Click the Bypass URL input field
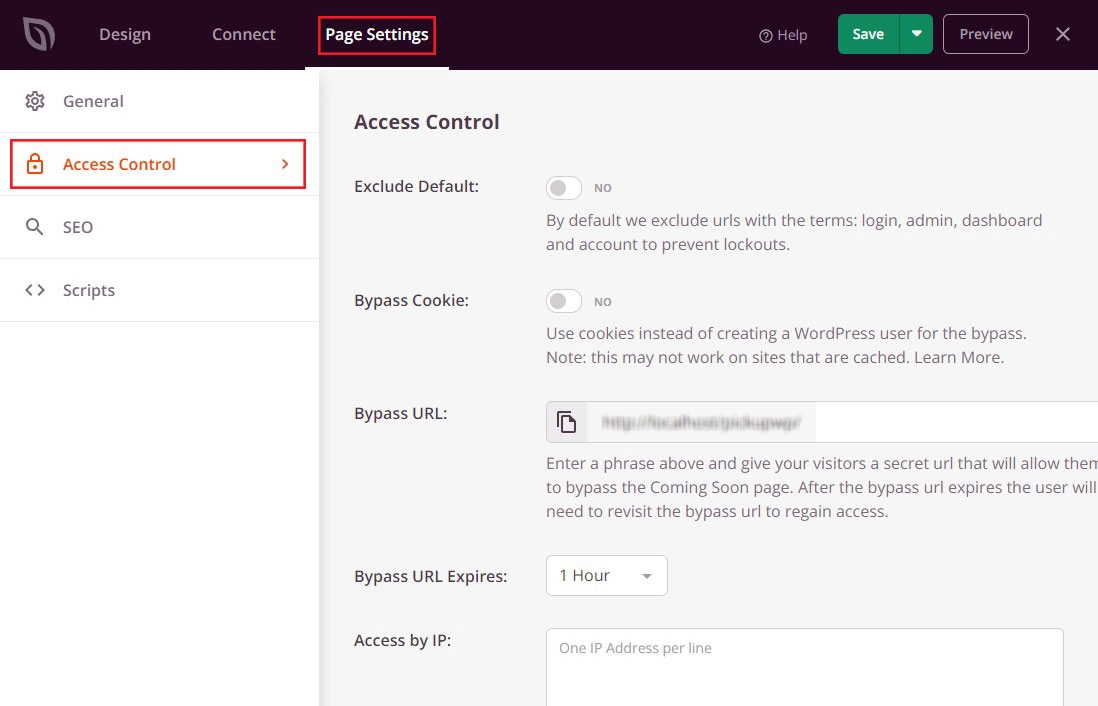This screenshot has height=706, width=1098. click(842, 422)
